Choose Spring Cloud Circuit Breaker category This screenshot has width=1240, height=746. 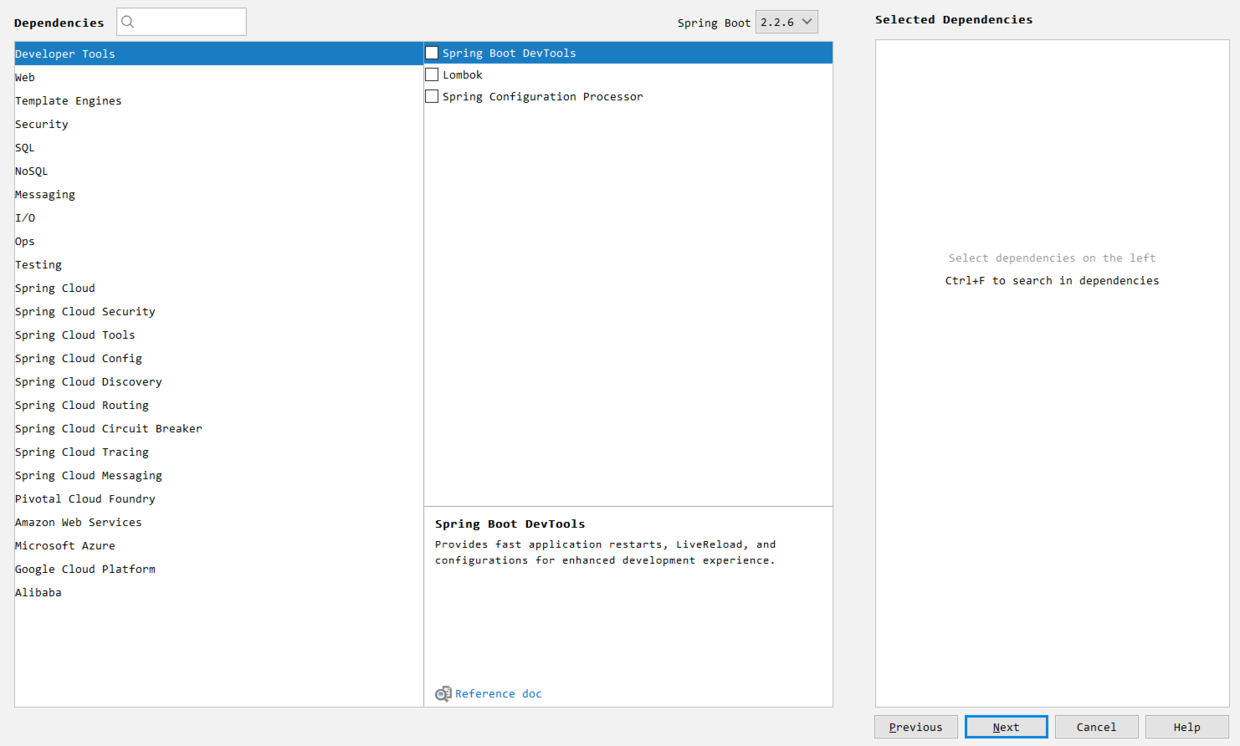click(219, 428)
